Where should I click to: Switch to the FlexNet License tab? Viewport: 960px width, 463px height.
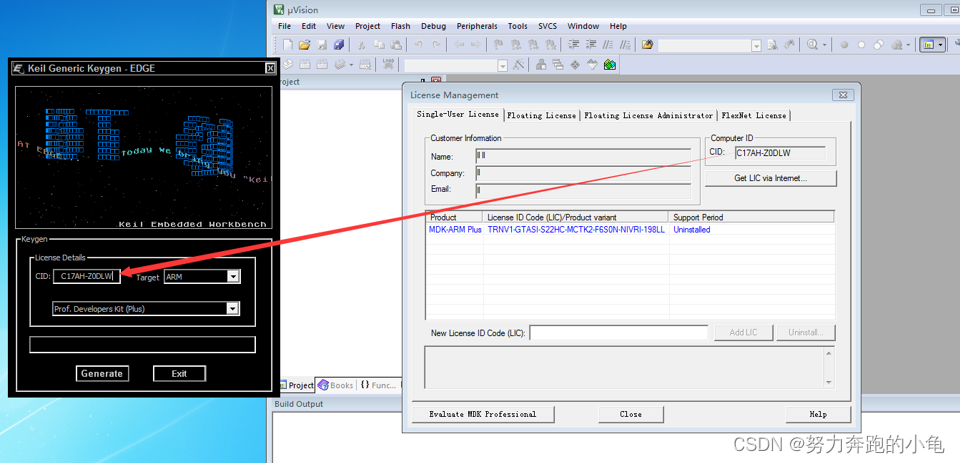[754, 115]
